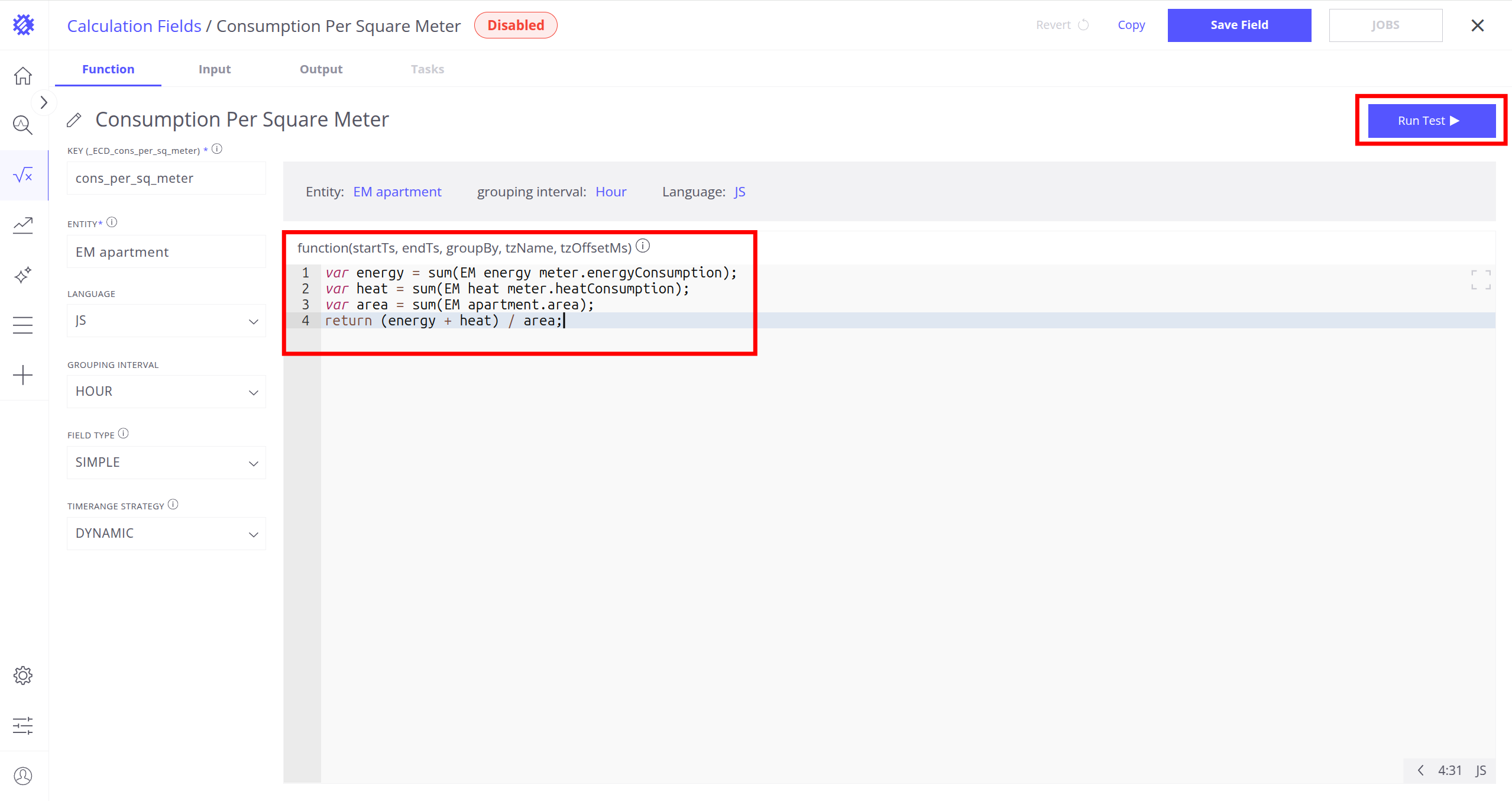Click the Run Test button
The height and width of the screenshot is (801, 1512).
1431,121
